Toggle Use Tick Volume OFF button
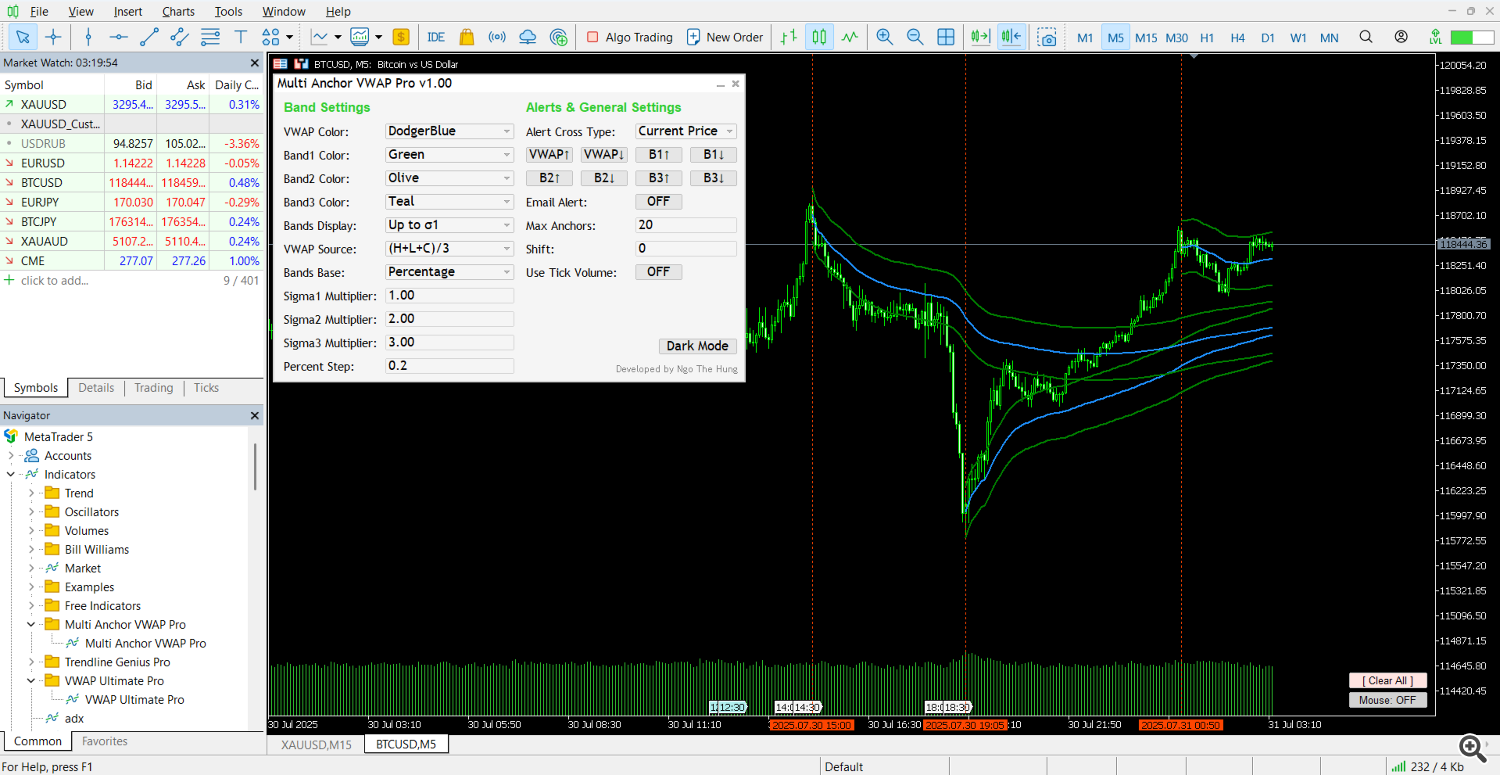Screen dimensions: 1500x775 click(x=658, y=272)
